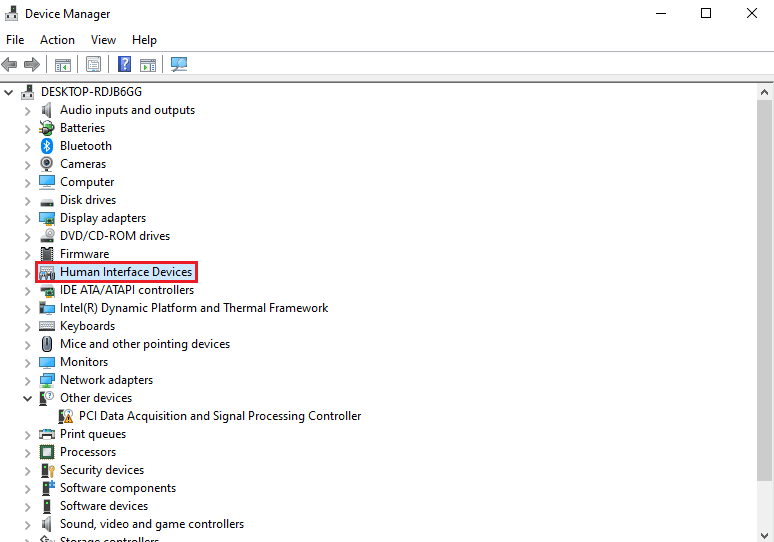774x542 pixels.
Task: Select the Software components label
Action: (x=118, y=488)
